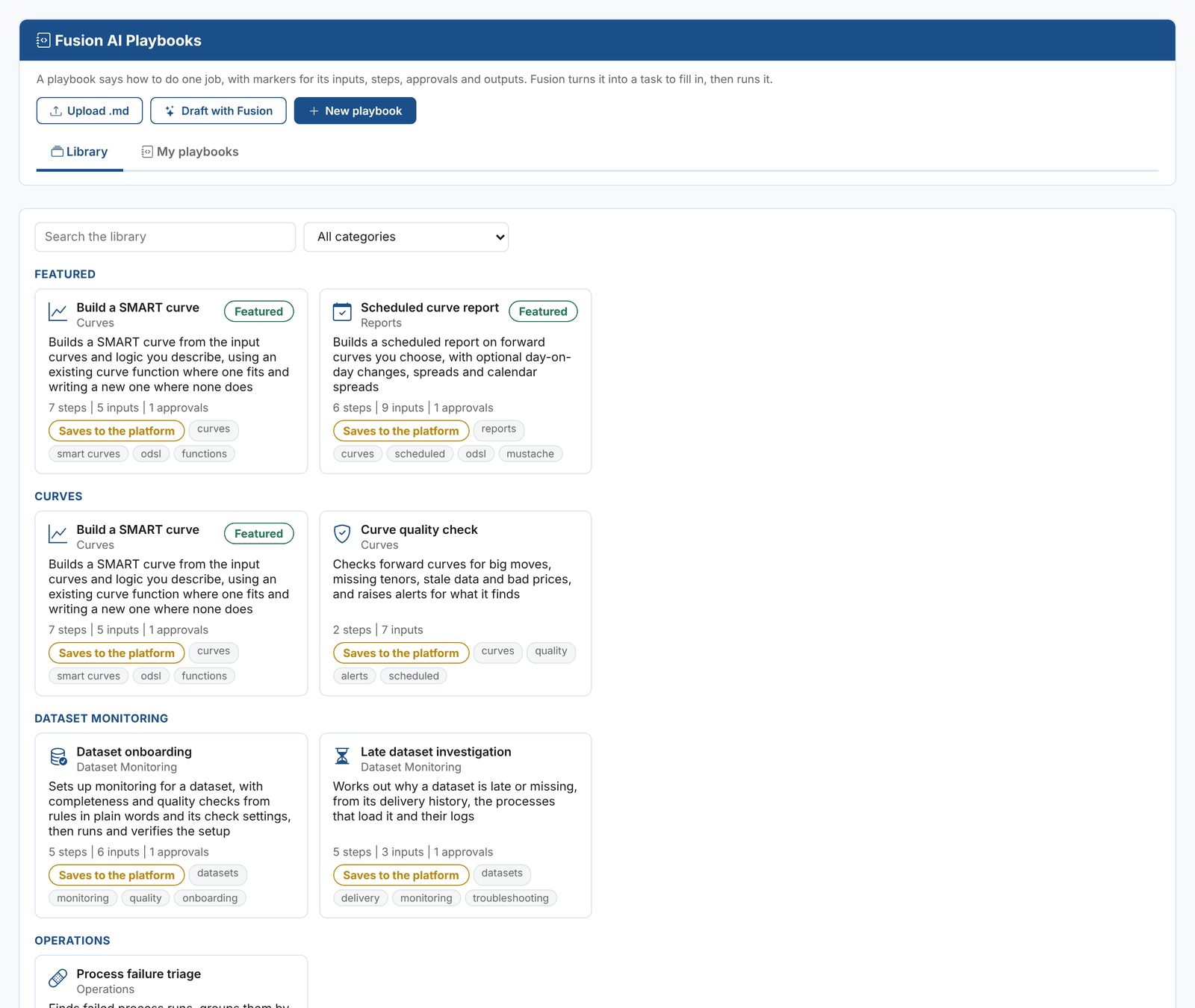The width and height of the screenshot is (1195, 1008).
Task: Click the calendar icon on Scheduled curve report
Action: [x=342, y=311]
